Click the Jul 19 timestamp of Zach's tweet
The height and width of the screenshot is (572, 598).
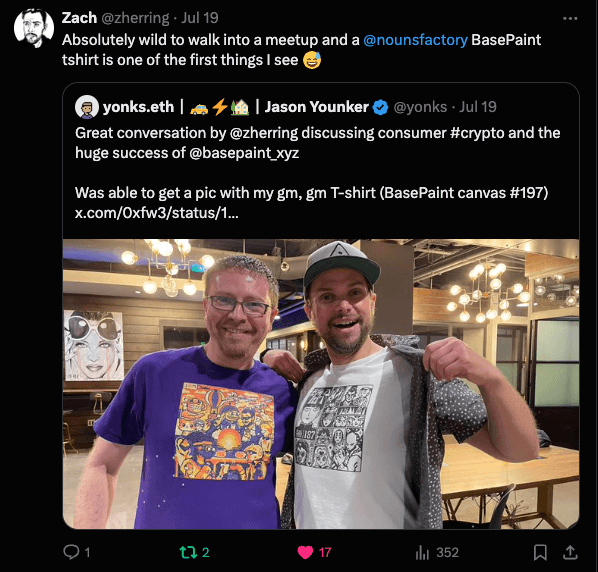pyautogui.click(x=199, y=18)
